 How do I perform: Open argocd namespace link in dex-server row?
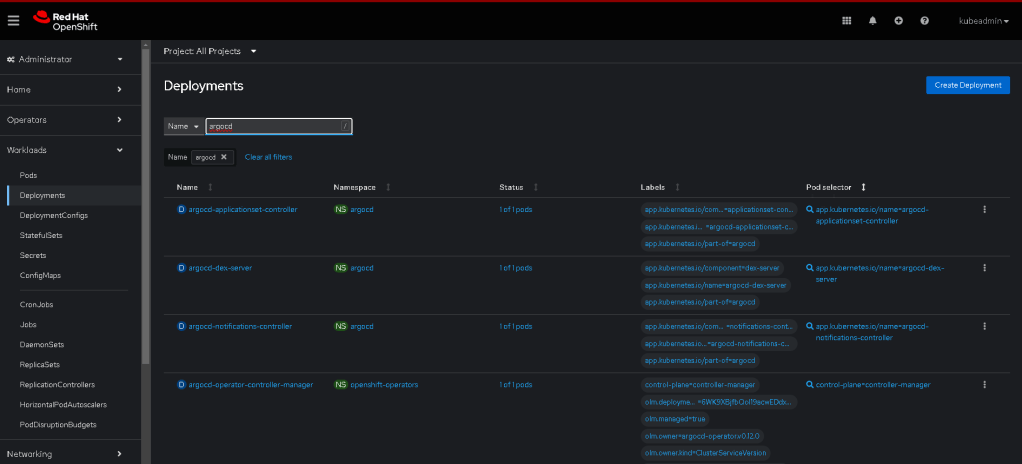point(362,268)
